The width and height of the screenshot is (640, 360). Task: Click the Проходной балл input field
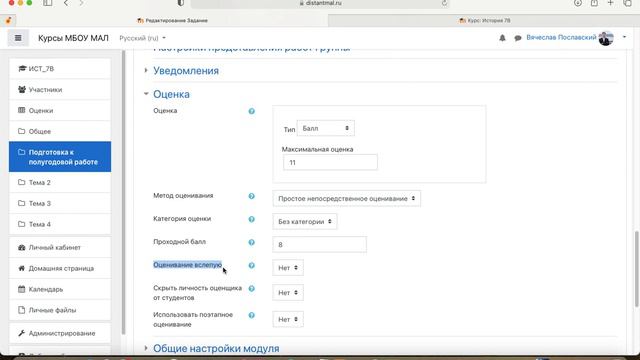[320, 244]
